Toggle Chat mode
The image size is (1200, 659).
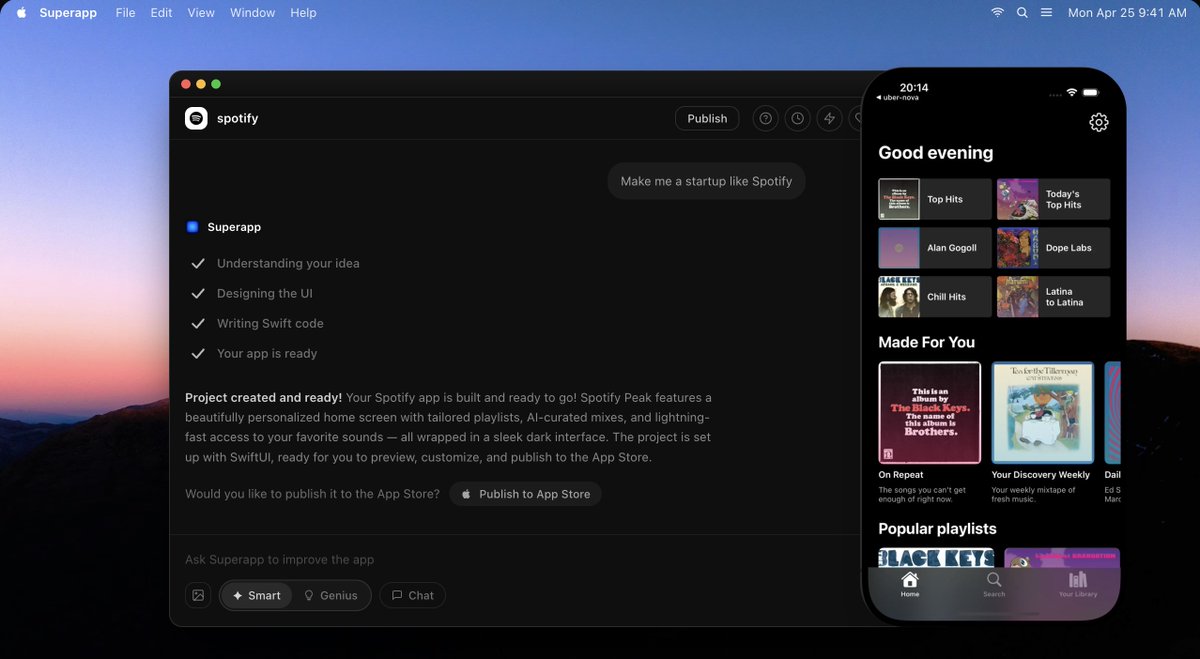tap(413, 595)
